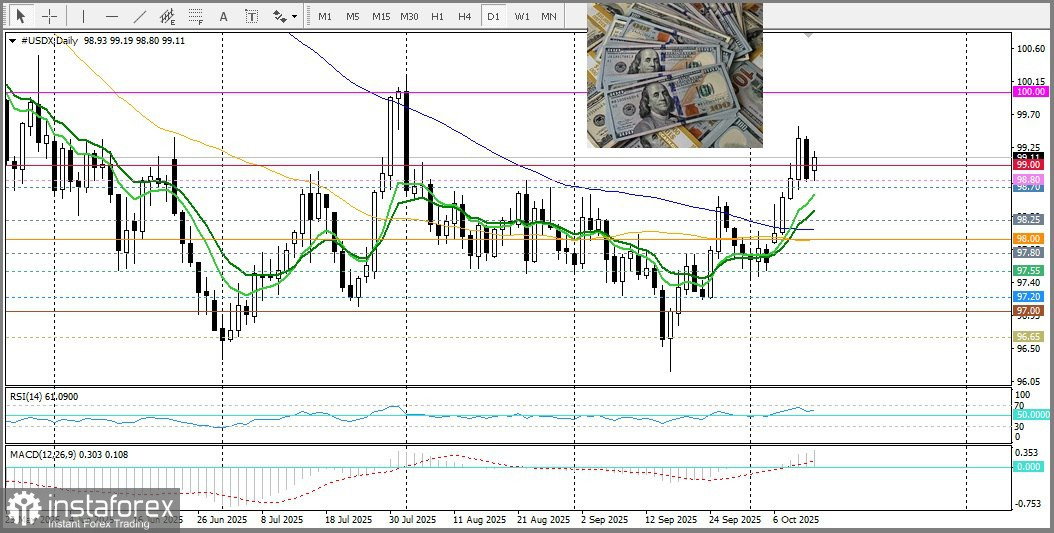Screen dimensions: 1054x533
Task: Choose the text tool (A icon)
Action: click(224, 15)
